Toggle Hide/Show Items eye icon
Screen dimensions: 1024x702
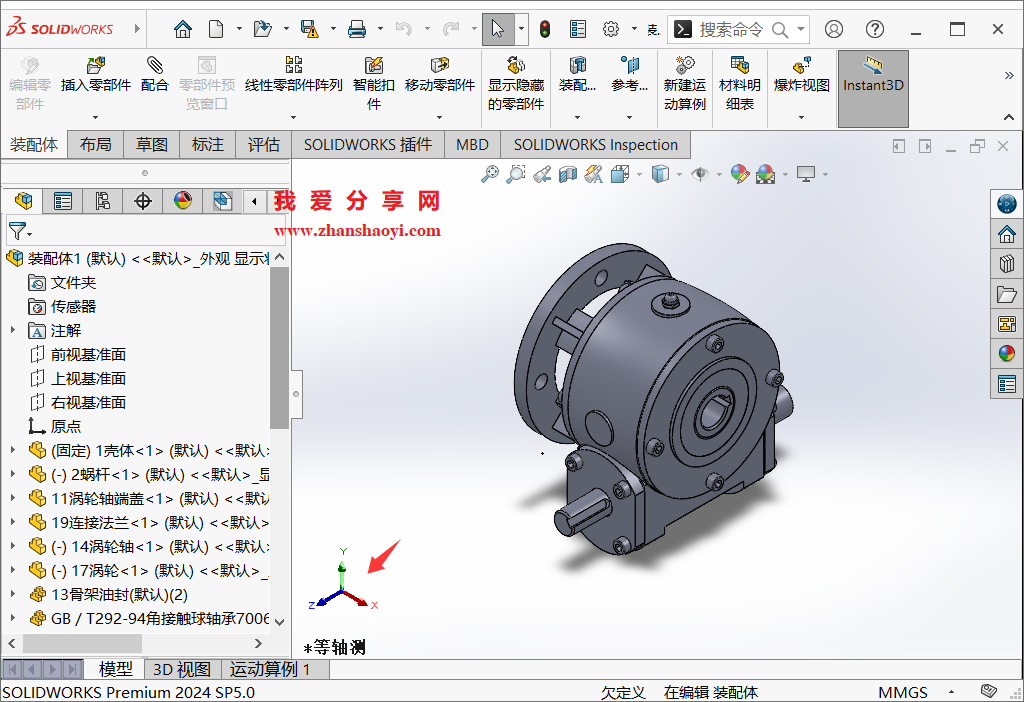point(700,174)
